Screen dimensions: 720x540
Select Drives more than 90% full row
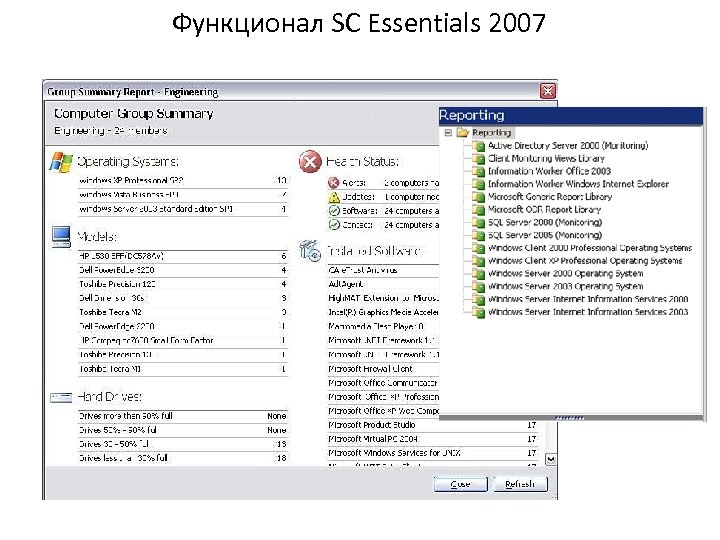(x=183, y=416)
